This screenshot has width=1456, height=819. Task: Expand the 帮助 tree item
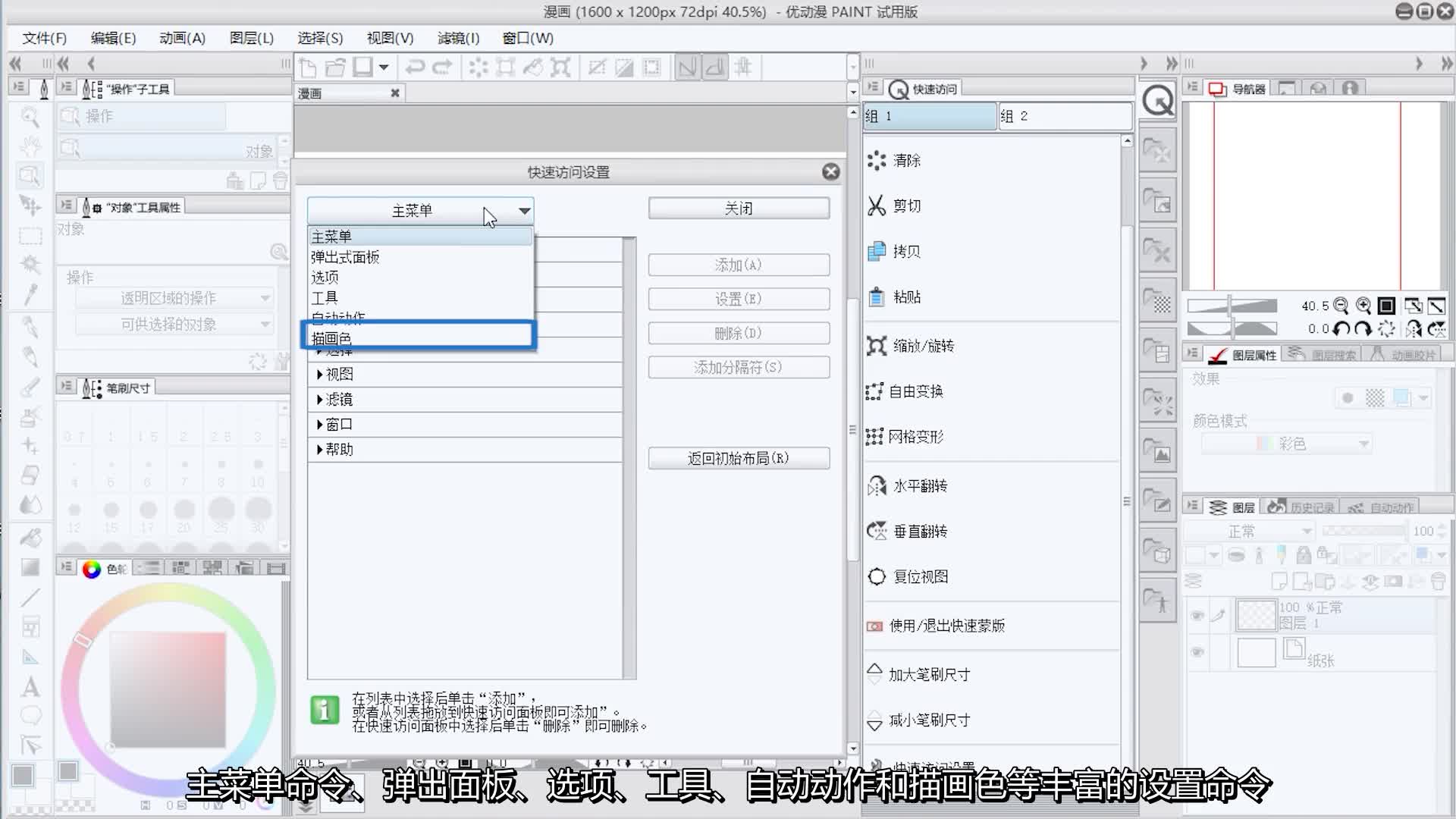[320, 449]
